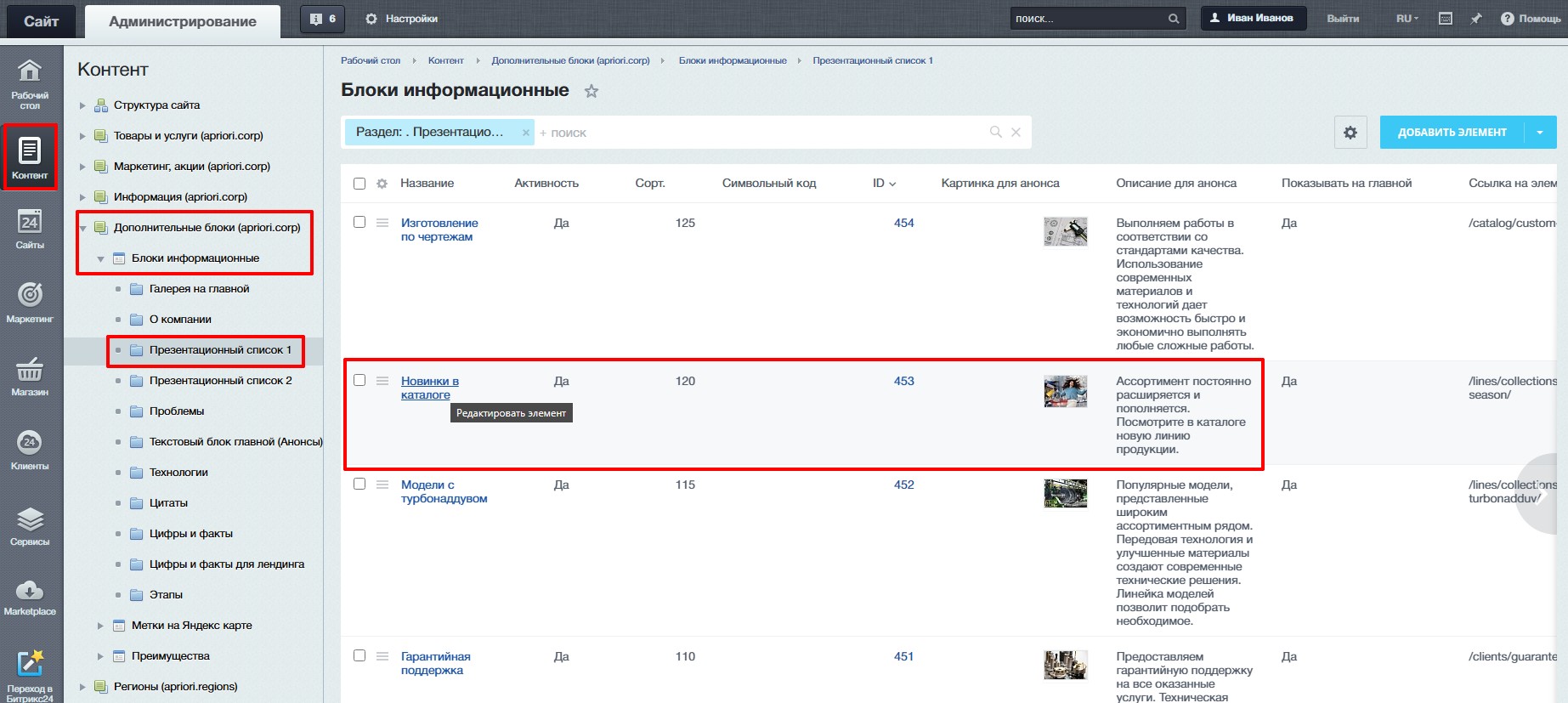Viewport: 1568px width, 703px height.
Task: Switch to the Сайт tab
Action: pos(41,21)
